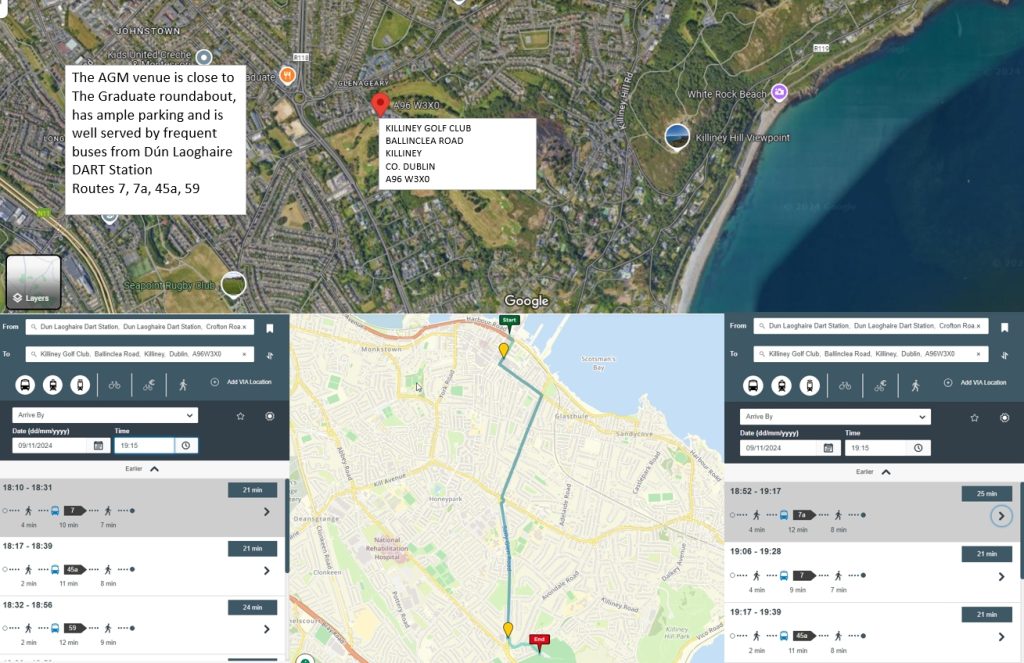
Task: Click the green Start marker on route map
Action: coord(509,323)
